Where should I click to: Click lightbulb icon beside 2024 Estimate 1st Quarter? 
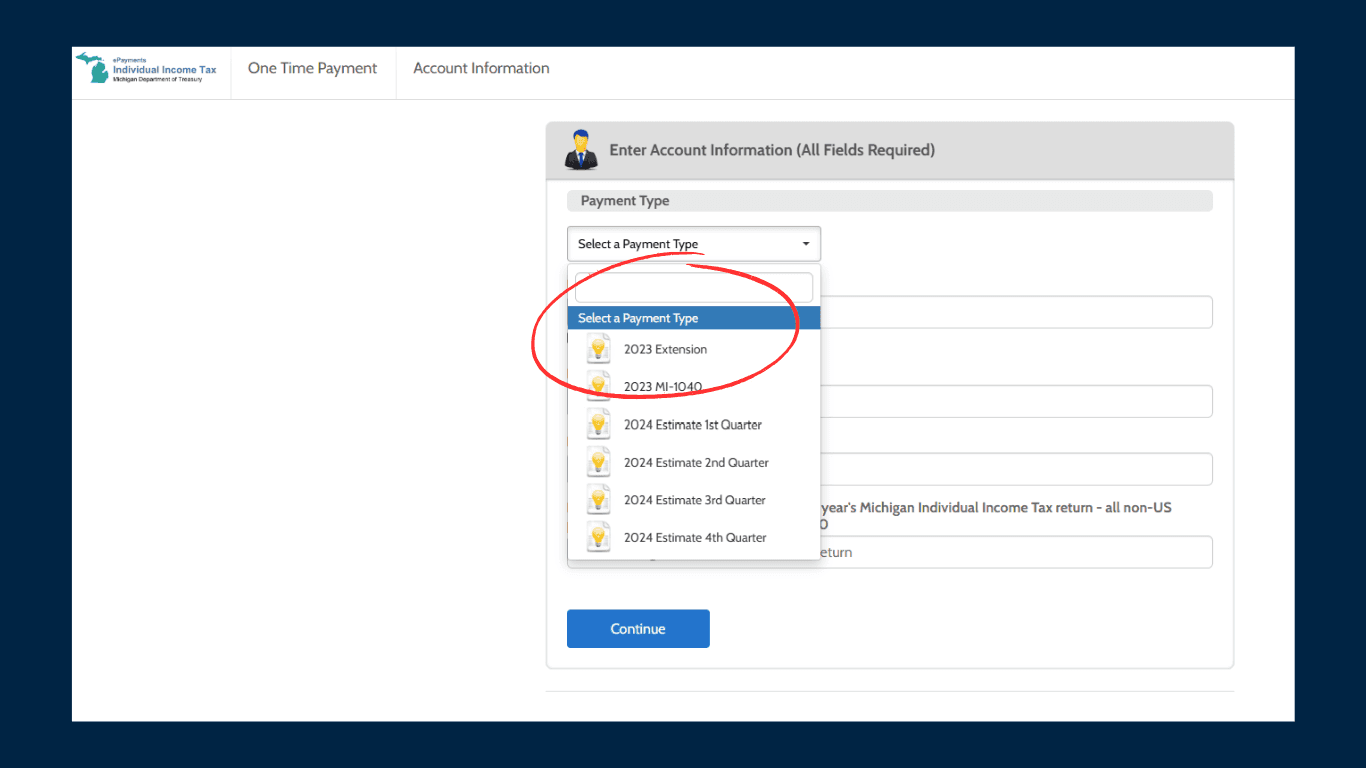point(598,424)
